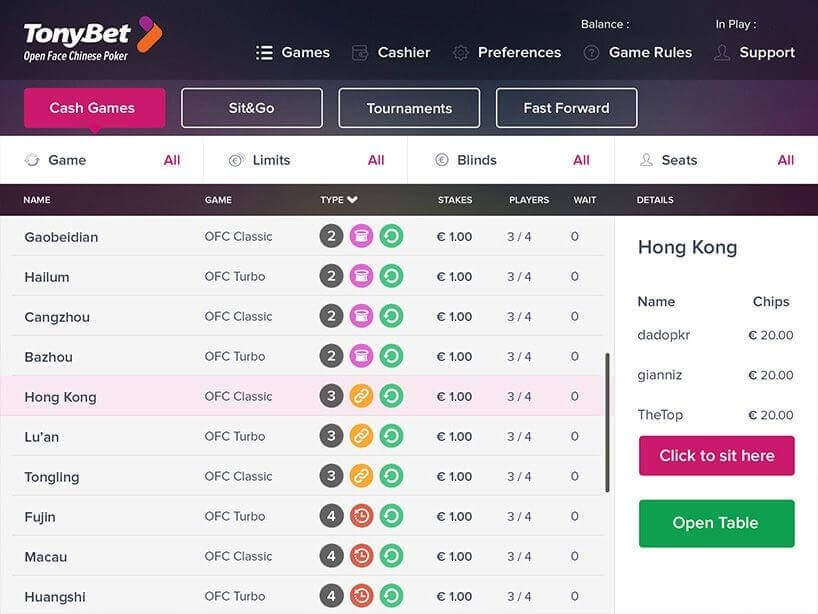The image size is (818, 614).
Task: Switch to the Sit&Go tab
Action: 252,108
